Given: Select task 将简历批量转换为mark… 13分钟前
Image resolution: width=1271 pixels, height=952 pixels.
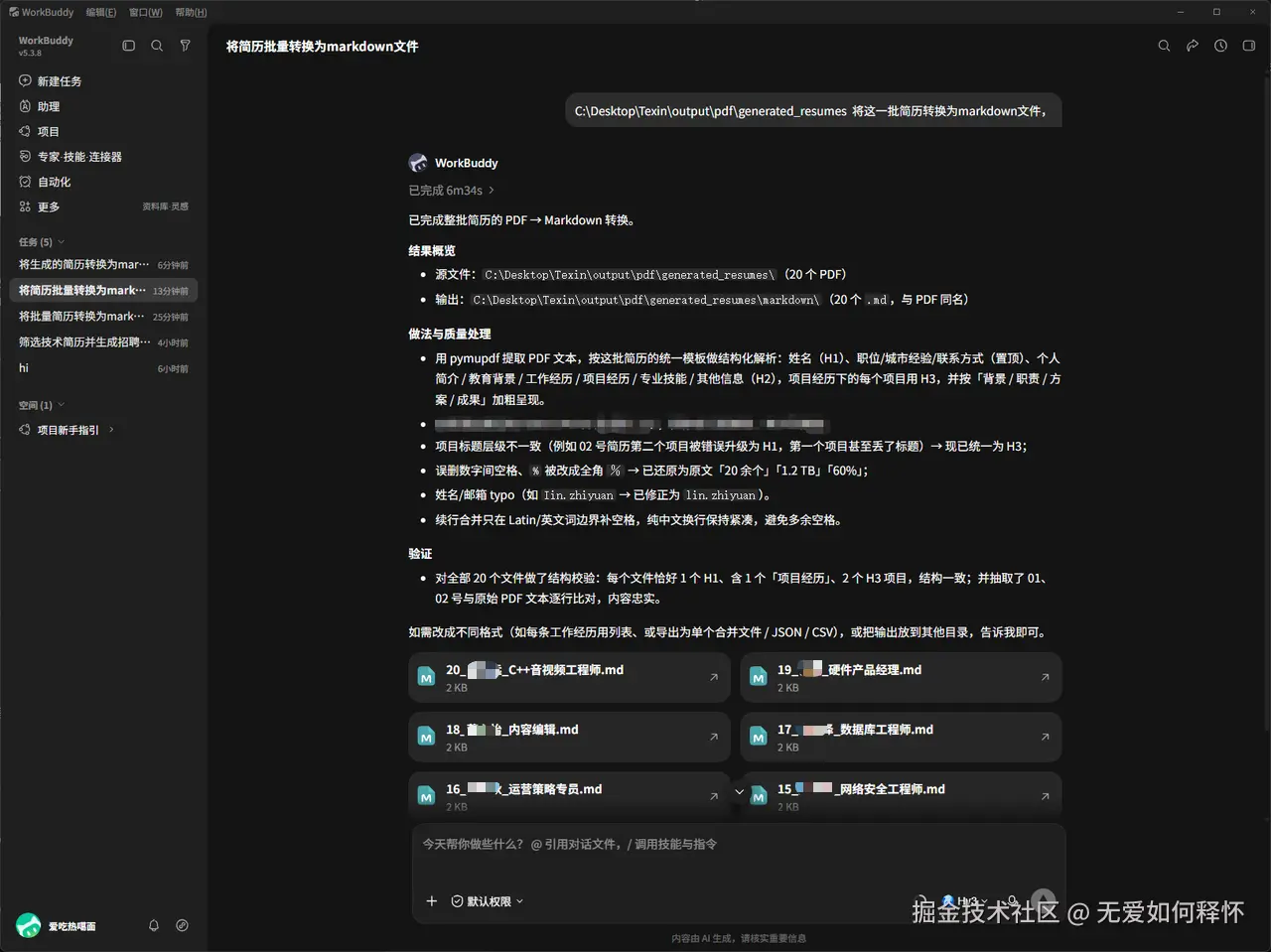Looking at the screenshot, I should (x=103, y=291).
